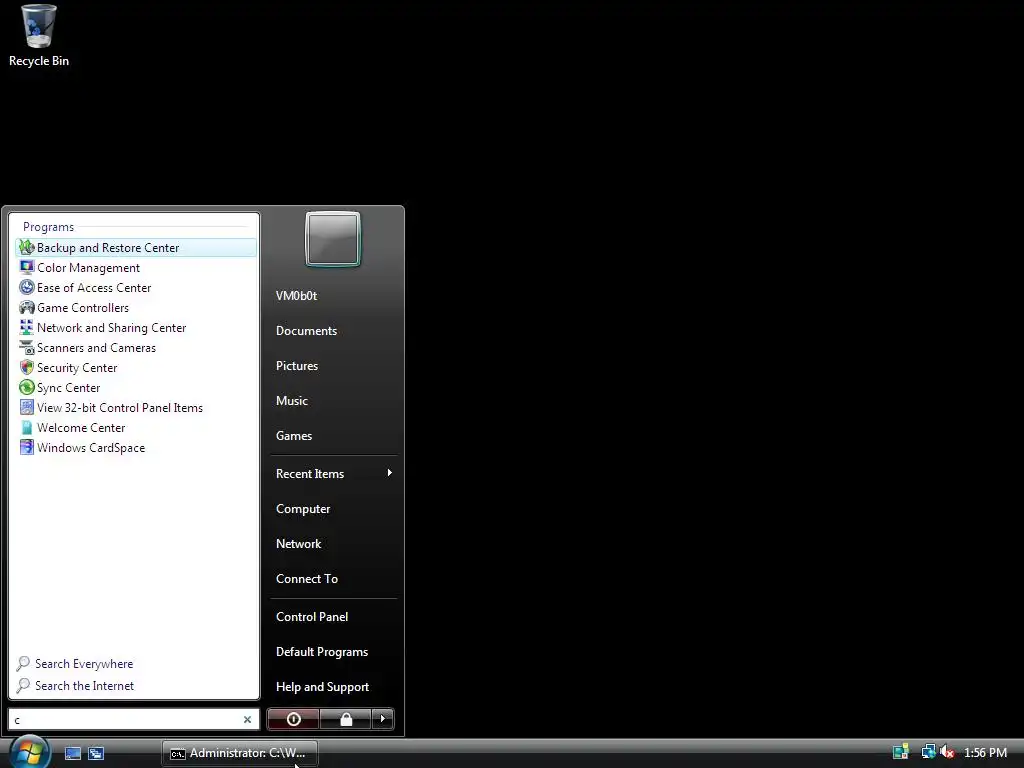The width and height of the screenshot is (1024, 768).
Task: Open Documents from Start menu
Action: click(306, 331)
